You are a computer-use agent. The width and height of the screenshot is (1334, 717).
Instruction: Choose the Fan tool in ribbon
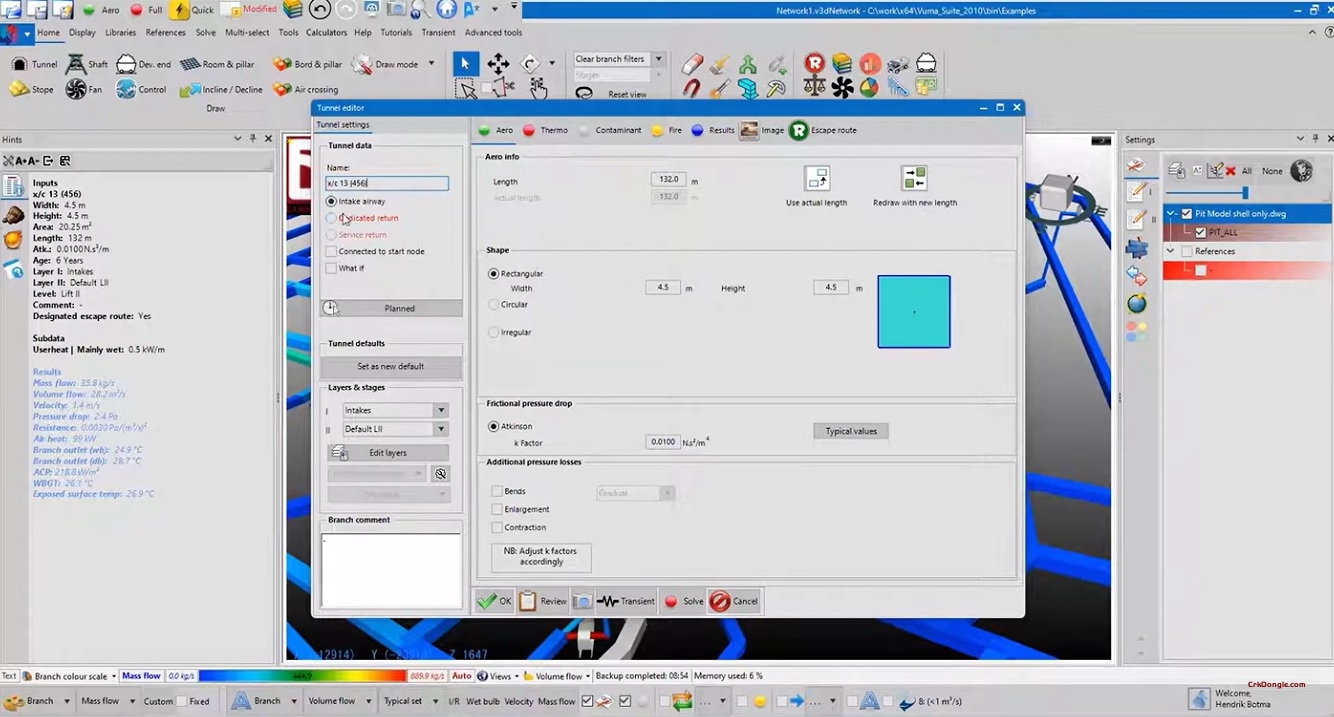point(76,89)
